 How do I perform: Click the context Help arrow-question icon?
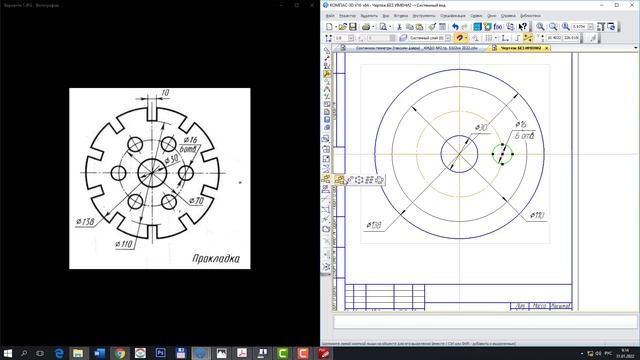(x=522, y=27)
